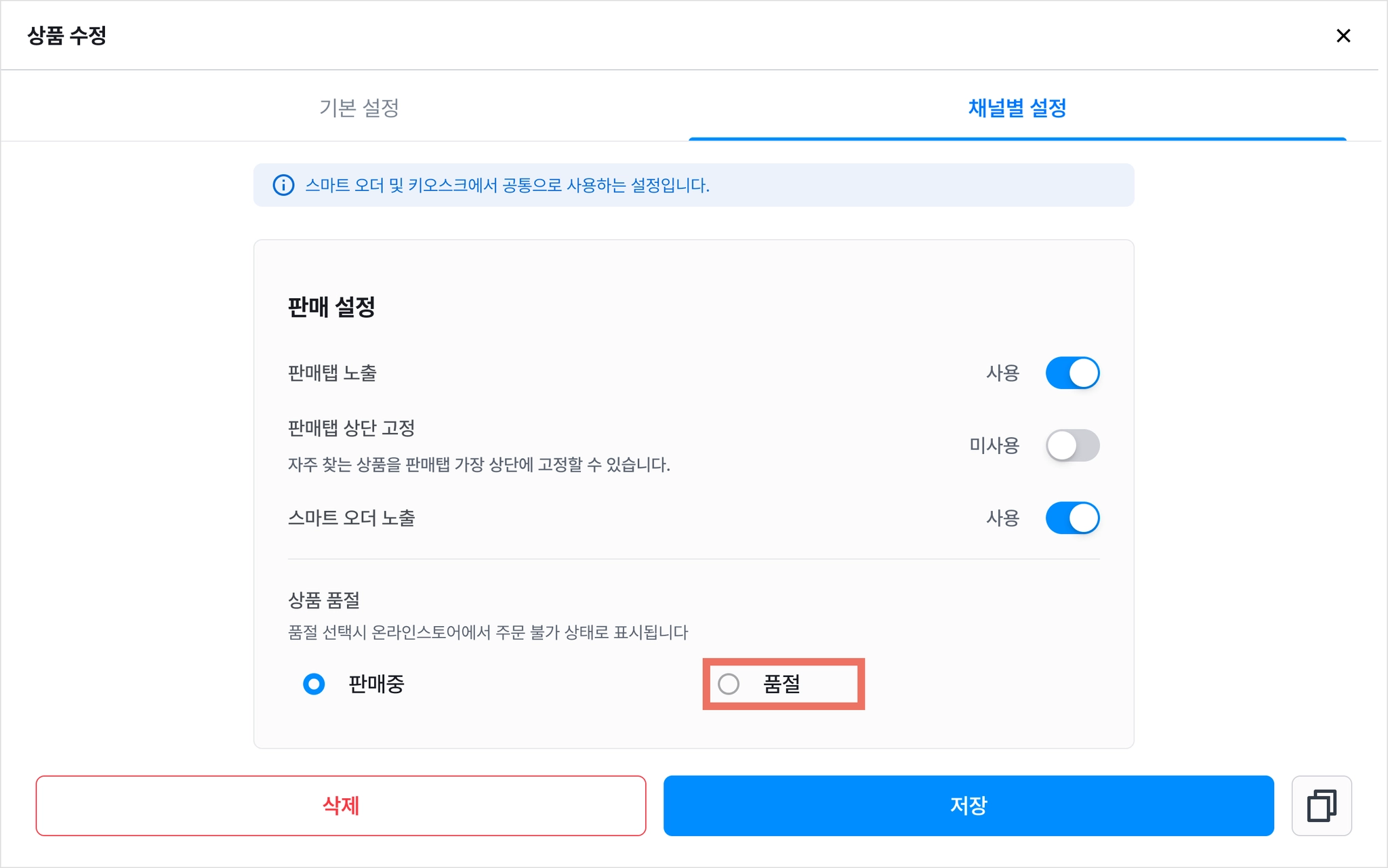Select the 판매중 radio button

coord(314,684)
